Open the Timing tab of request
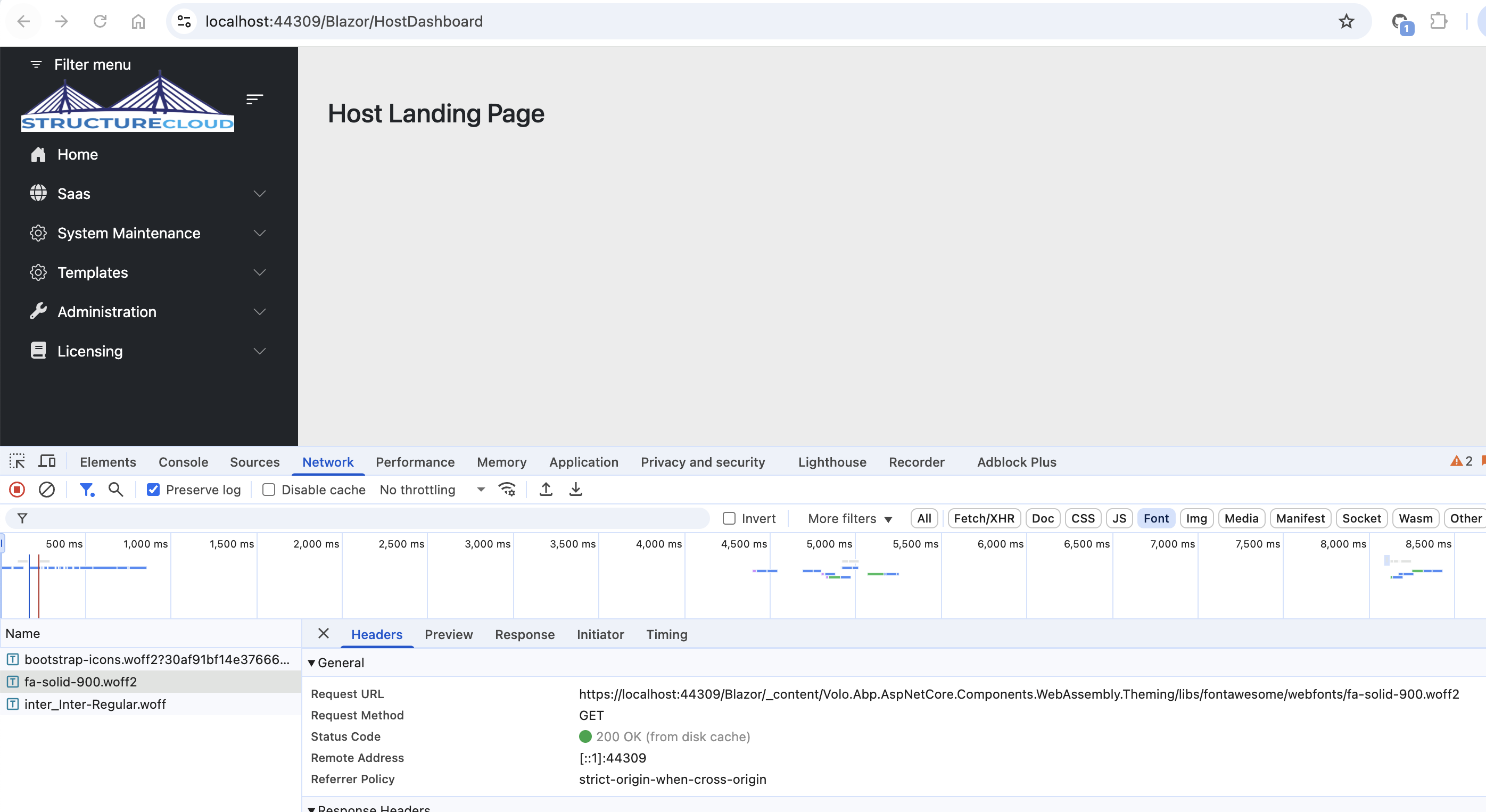This screenshot has height=812, width=1486. 666,634
